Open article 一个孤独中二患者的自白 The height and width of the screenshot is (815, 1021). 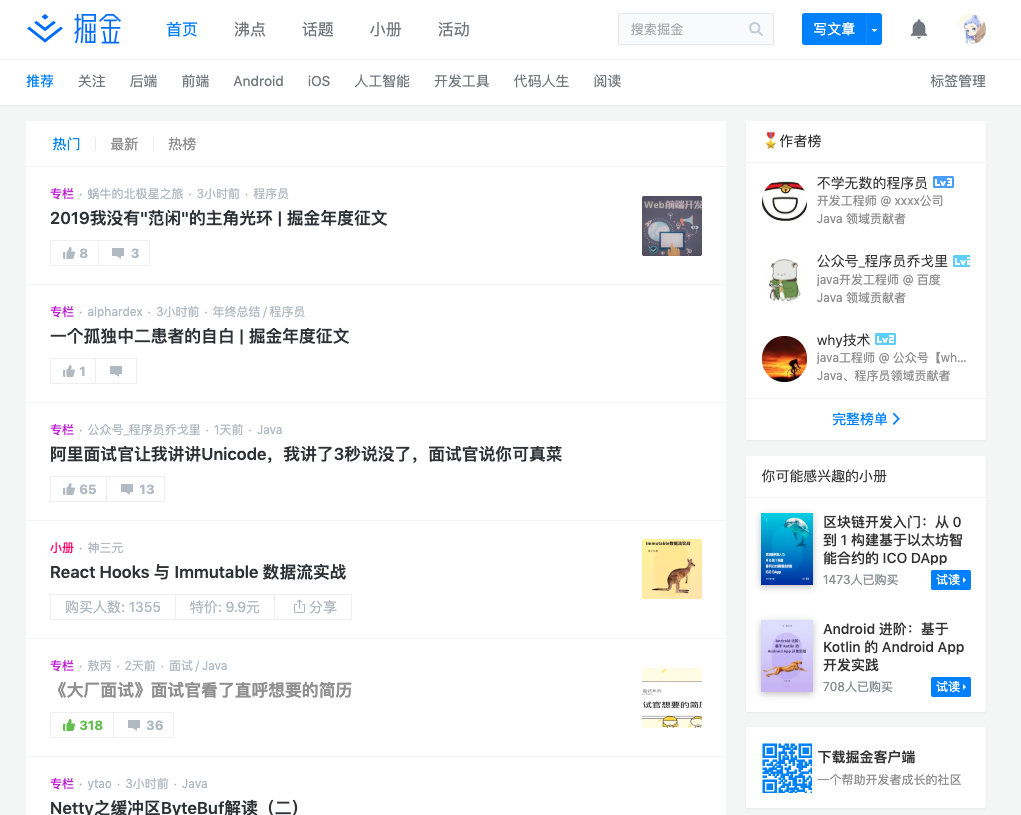click(200, 336)
